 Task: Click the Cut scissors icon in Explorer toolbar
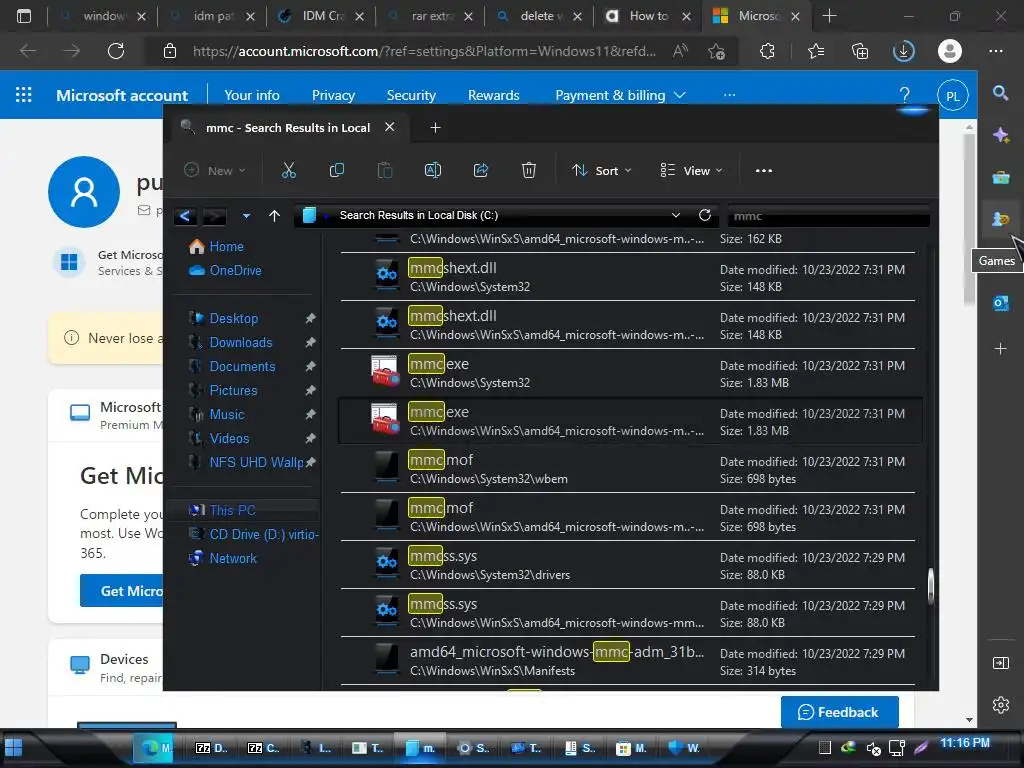pyautogui.click(x=289, y=170)
